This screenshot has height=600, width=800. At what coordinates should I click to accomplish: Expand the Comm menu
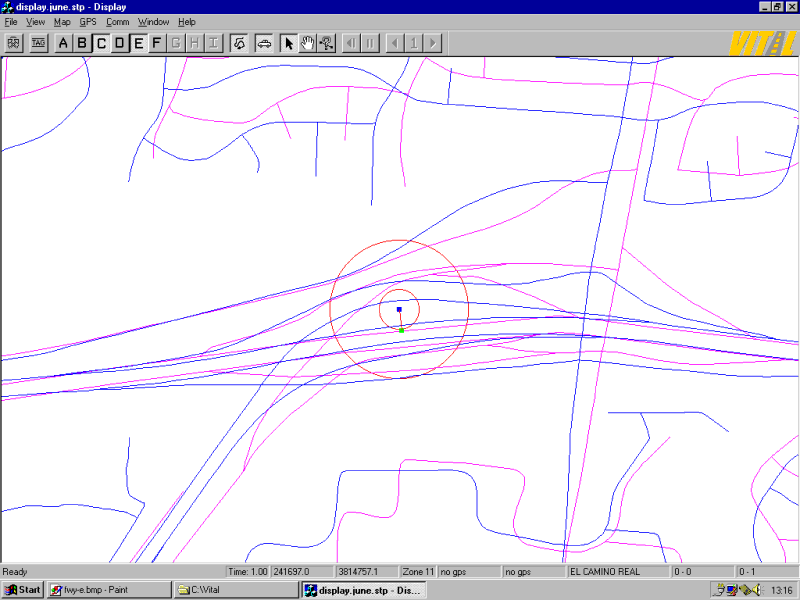[117, 22]
